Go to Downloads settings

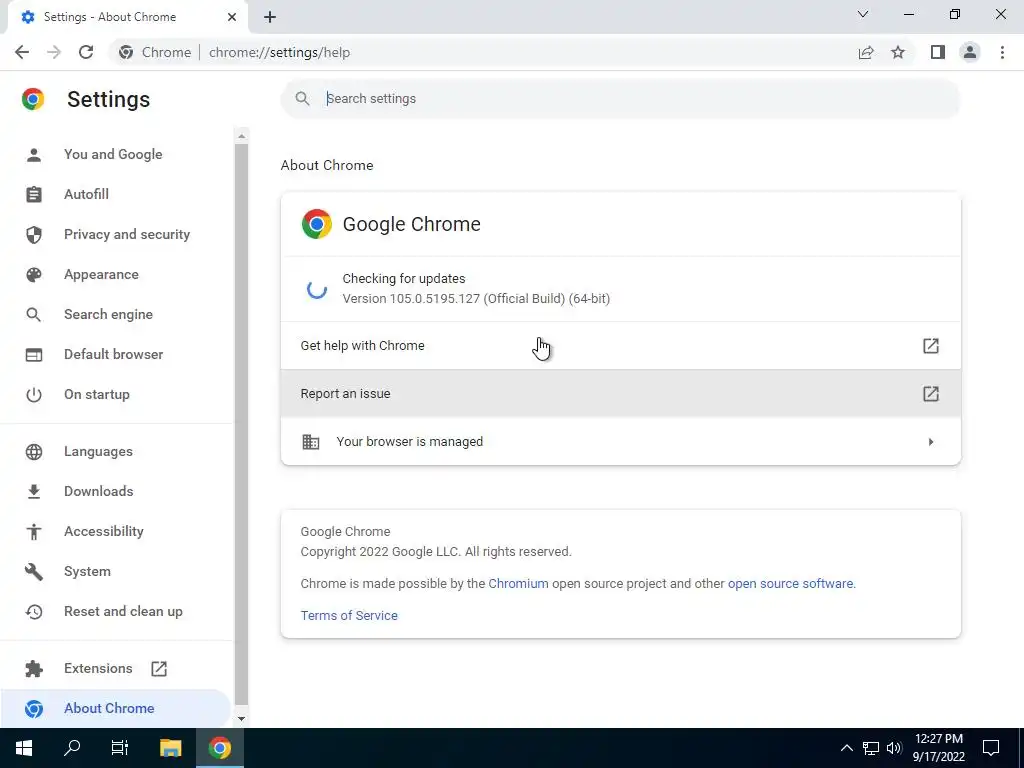[x=116, y=492]
